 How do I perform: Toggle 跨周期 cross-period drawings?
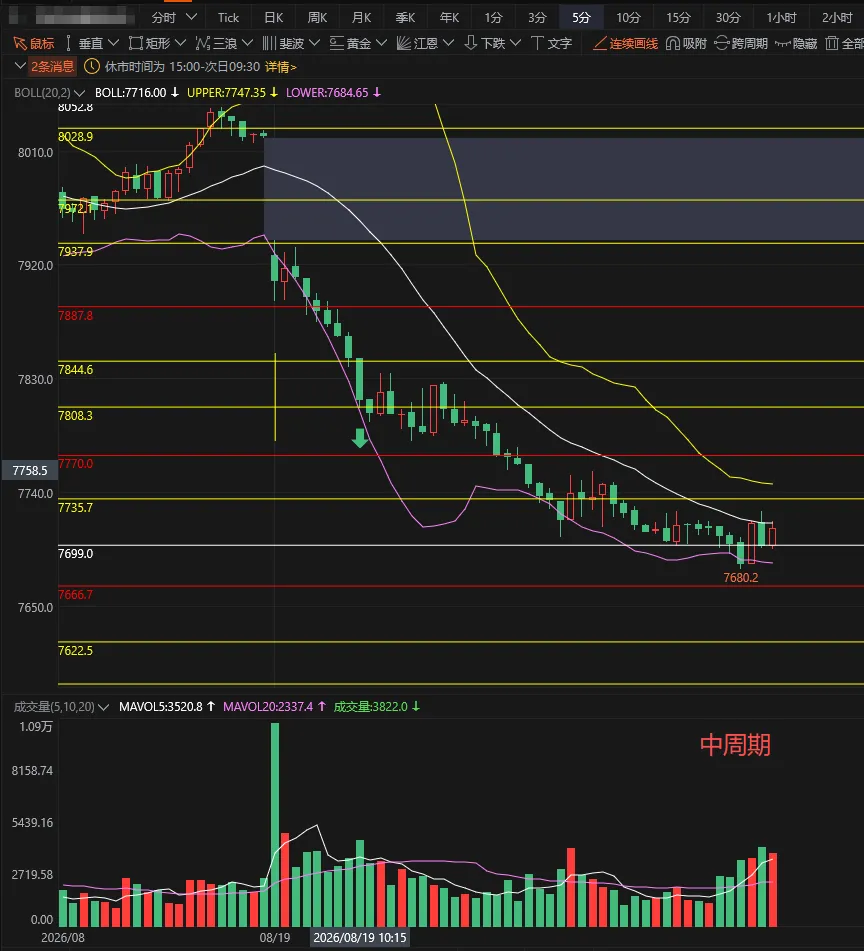tap(741, 44)
